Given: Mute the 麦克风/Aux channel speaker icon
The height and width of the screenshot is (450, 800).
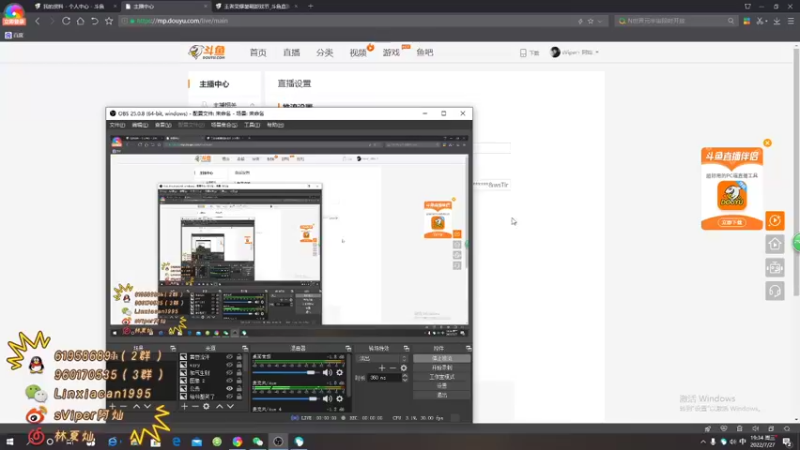Looking at the screenshot, I should (327, 398).
